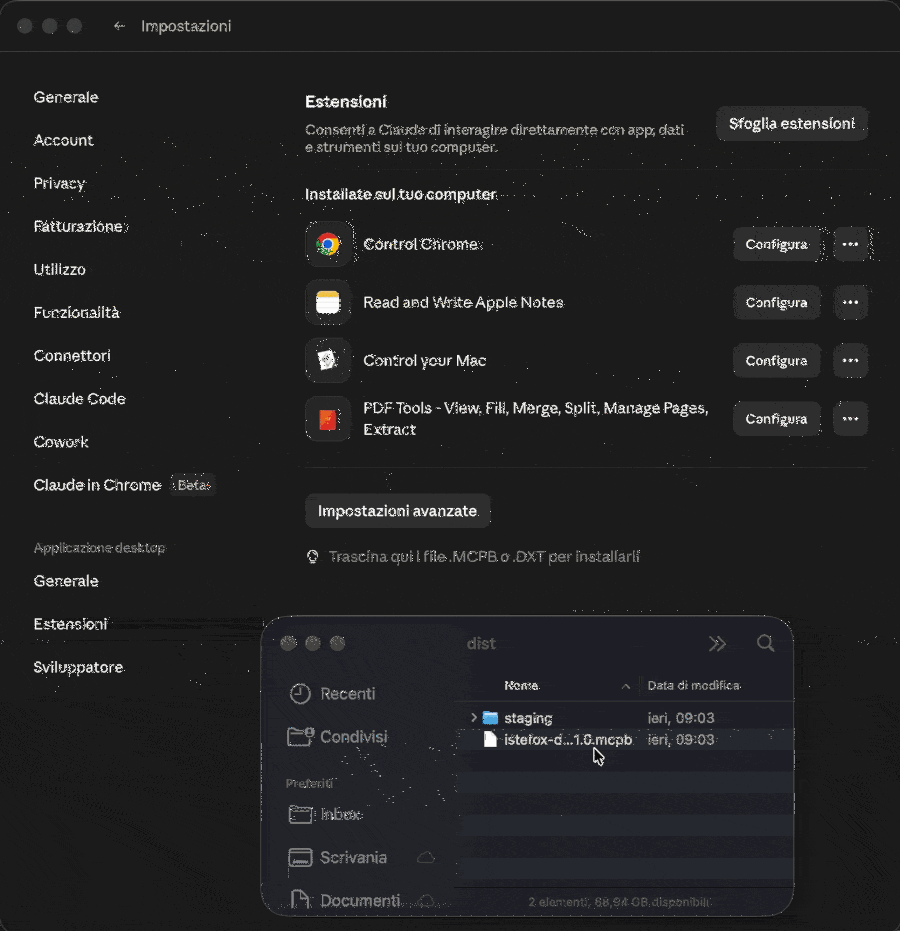Click the Inbox folder icon in Finder
Image resolution: width=900 pixels, height=931 pixels.
pos(300,814)
